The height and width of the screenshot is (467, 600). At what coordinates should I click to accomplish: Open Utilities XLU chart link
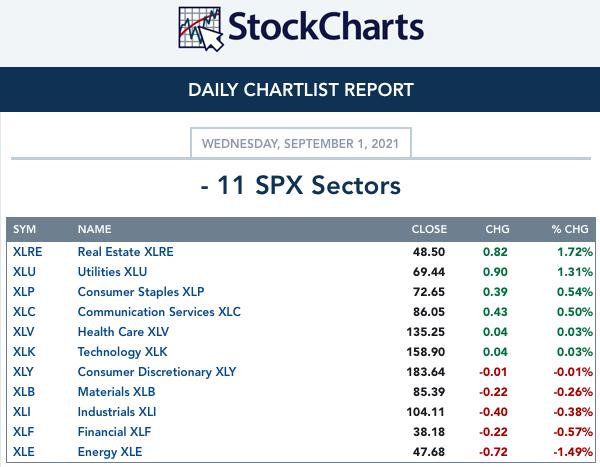pyautogui.click(x=112, y=272)
